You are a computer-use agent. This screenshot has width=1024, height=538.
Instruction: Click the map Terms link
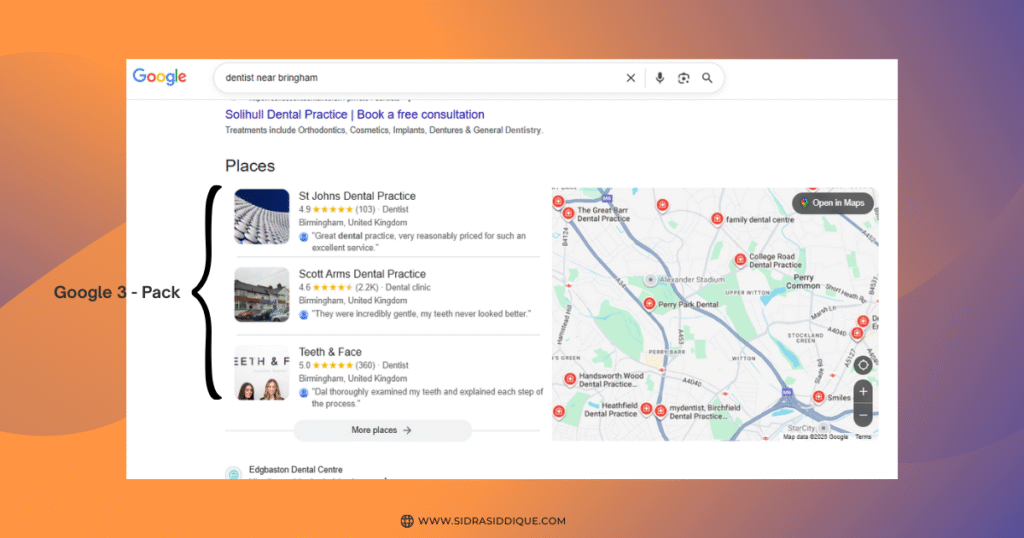click(863, 437)
